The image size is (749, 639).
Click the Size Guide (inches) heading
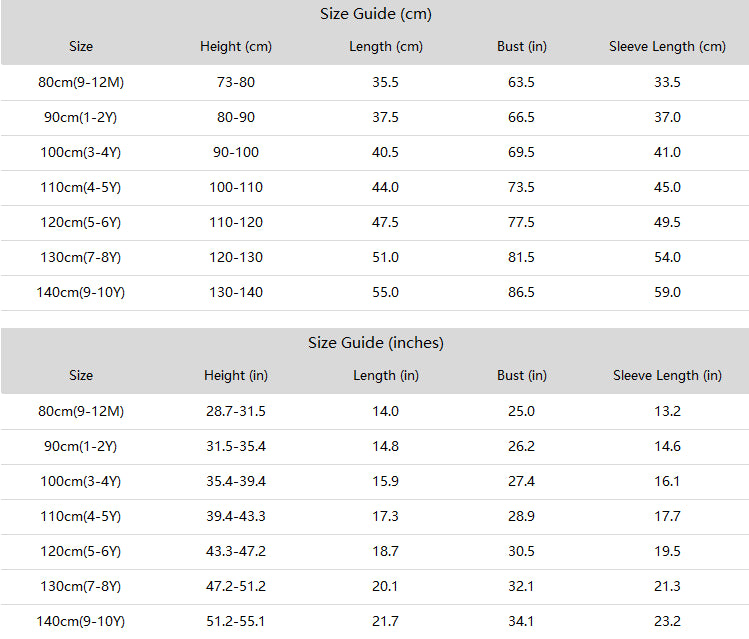375,343
